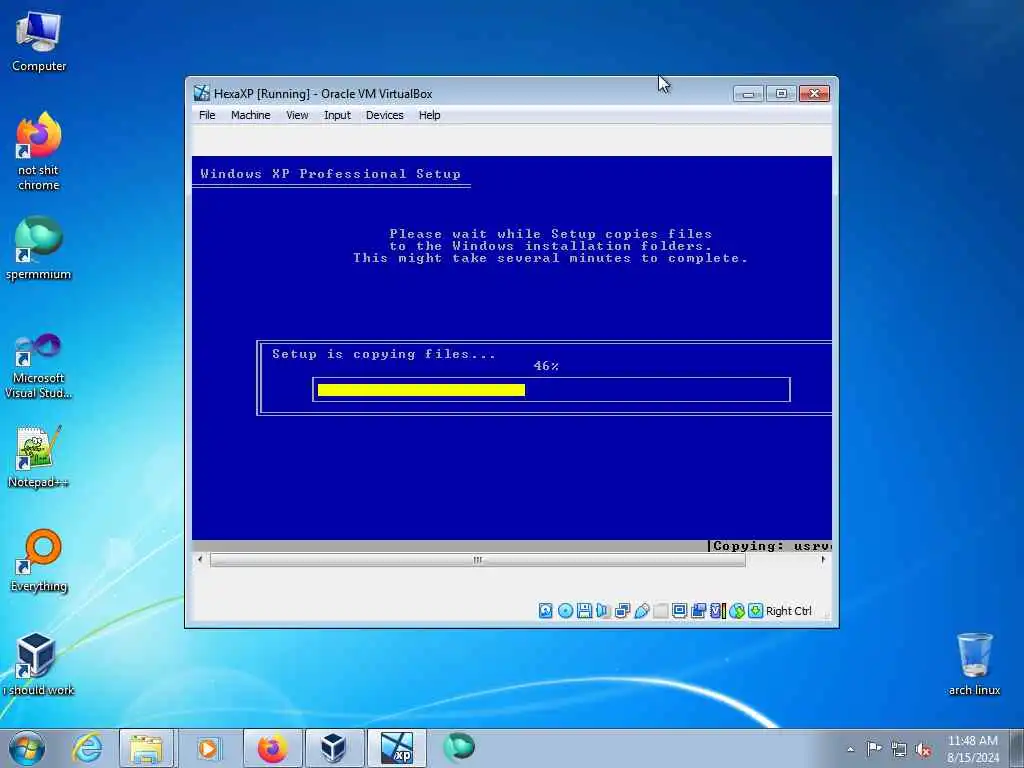Click the muted volume tray icon

coord(923,749)
